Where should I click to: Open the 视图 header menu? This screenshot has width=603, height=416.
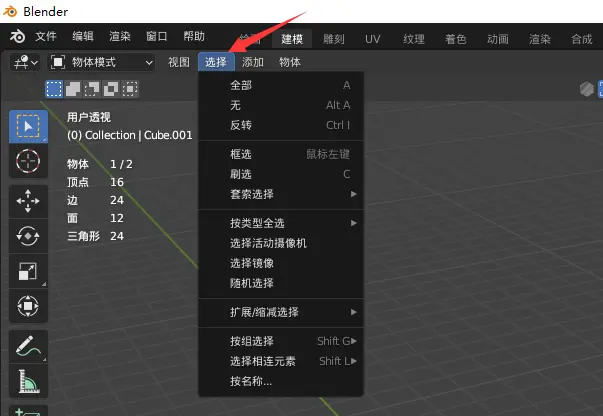pyautogui.click(x=179, y=62)
